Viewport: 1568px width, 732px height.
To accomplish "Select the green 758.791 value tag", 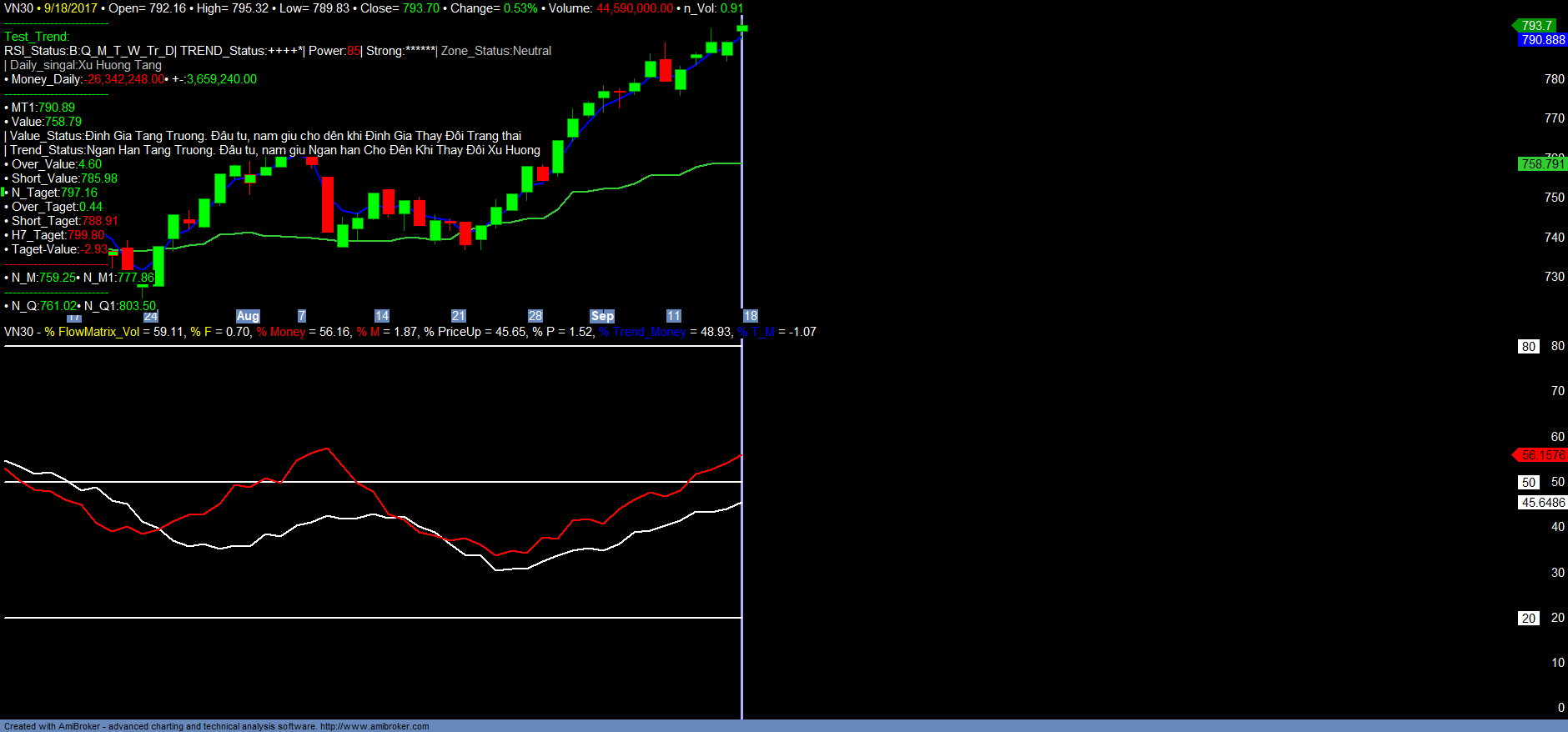I will (1543, 164).
